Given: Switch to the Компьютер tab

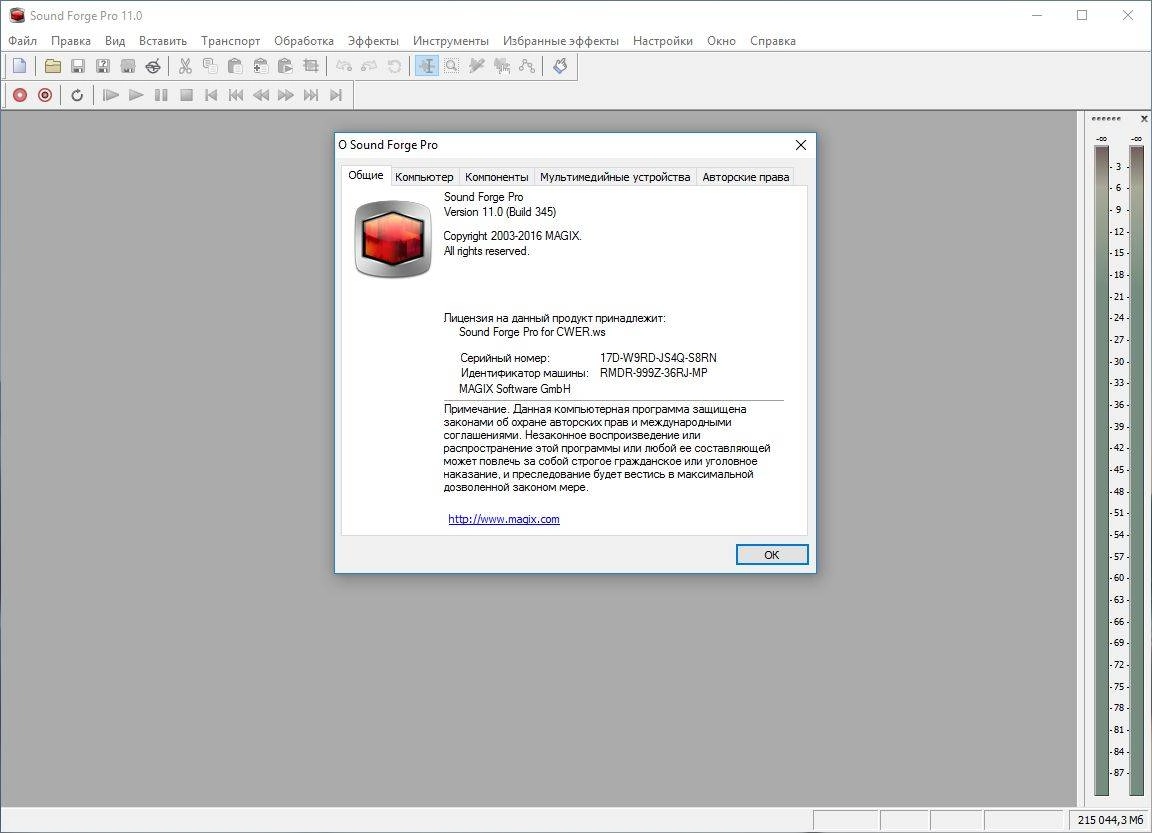Looking at the screenshot, I should (424, 177).
